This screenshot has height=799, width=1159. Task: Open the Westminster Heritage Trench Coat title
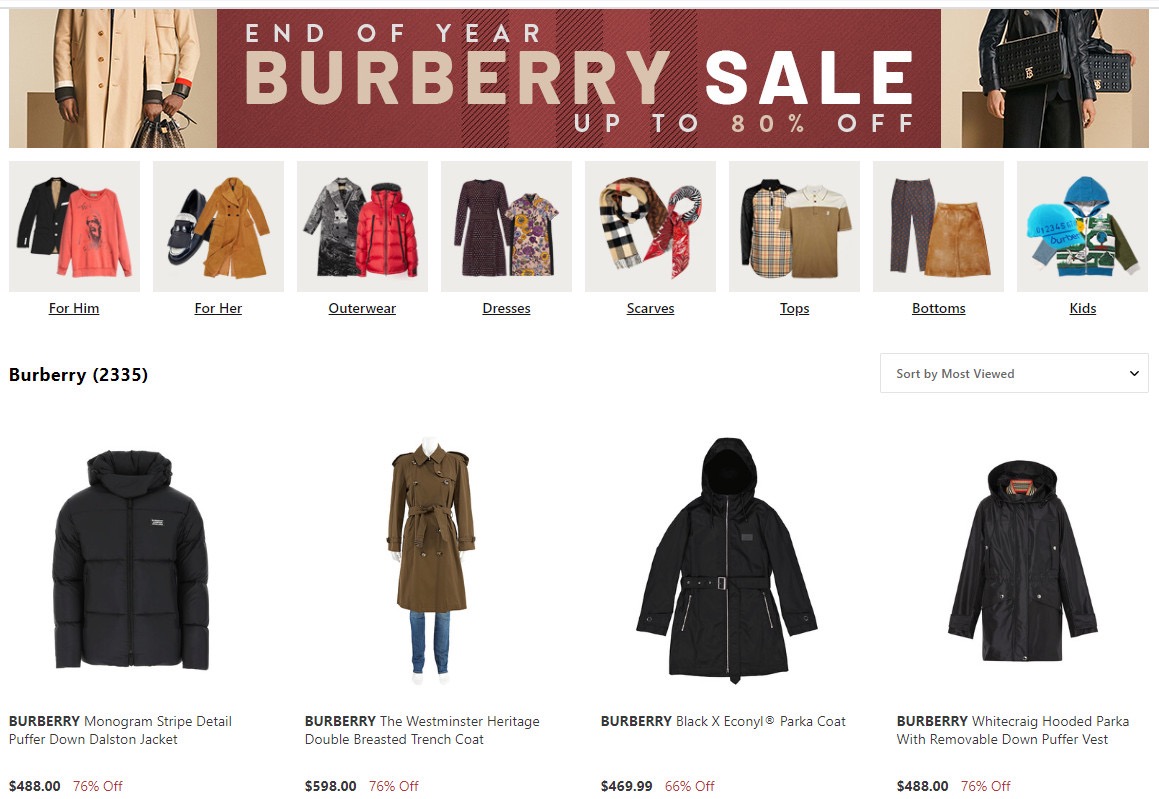(422, 730)
